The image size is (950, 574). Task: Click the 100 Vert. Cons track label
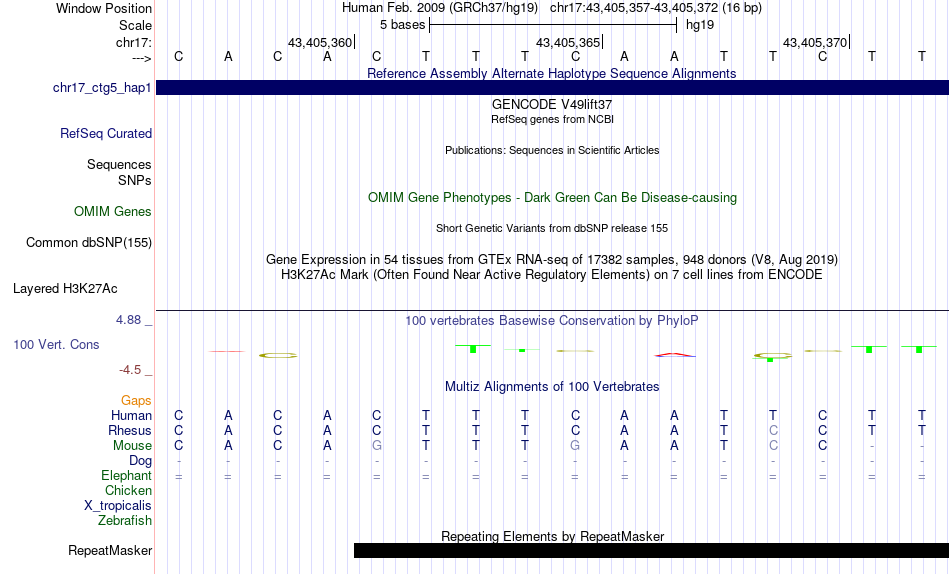coord(56,344)
